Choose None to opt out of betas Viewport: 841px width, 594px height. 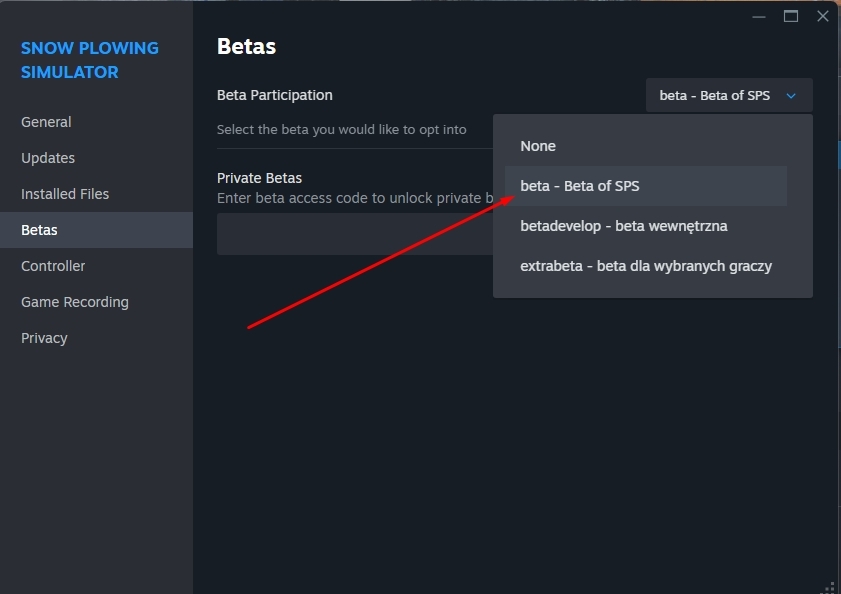tap(538, 146)
